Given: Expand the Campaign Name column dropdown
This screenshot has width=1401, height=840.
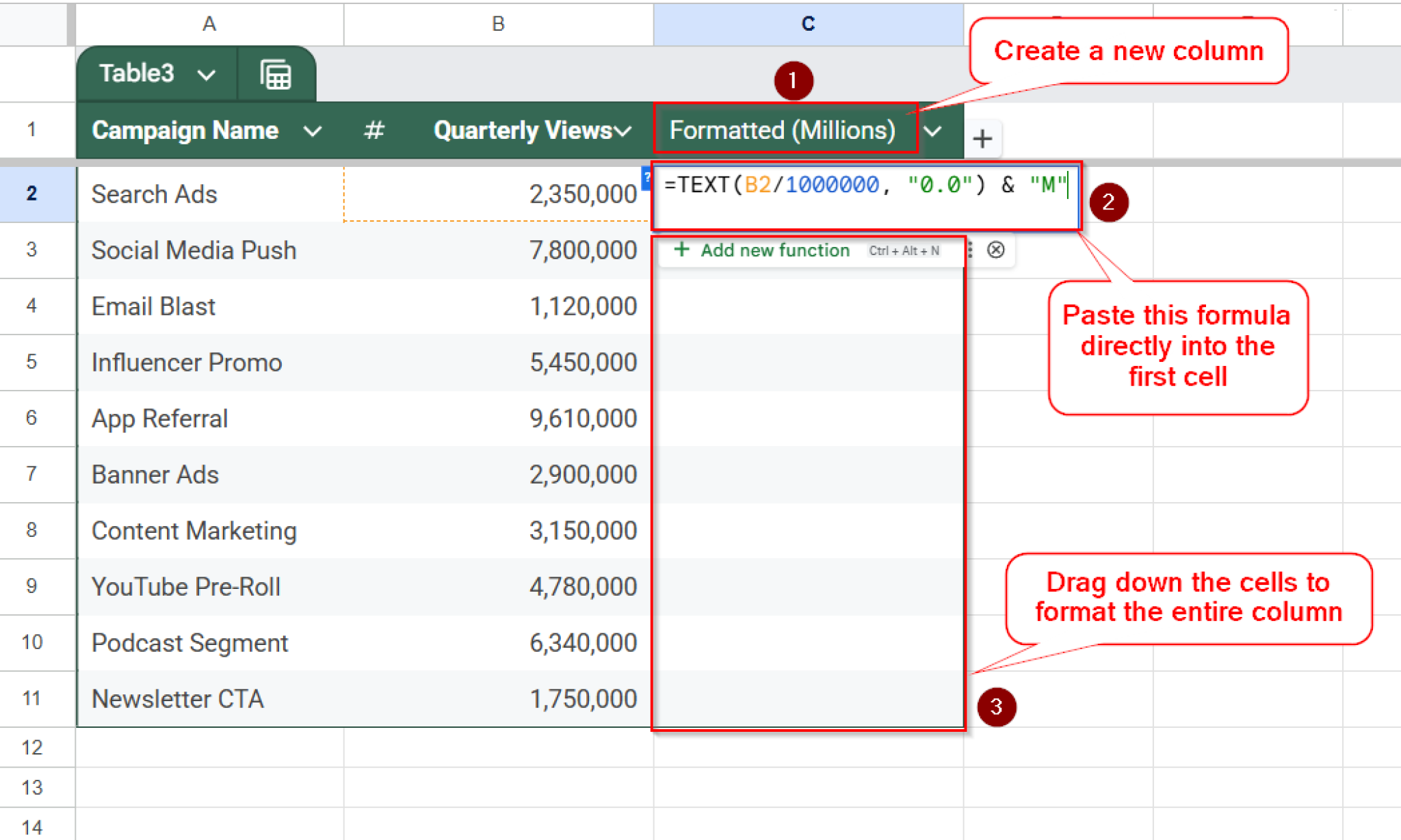Looking at the screenshot, I should click(x=313, y=131).
